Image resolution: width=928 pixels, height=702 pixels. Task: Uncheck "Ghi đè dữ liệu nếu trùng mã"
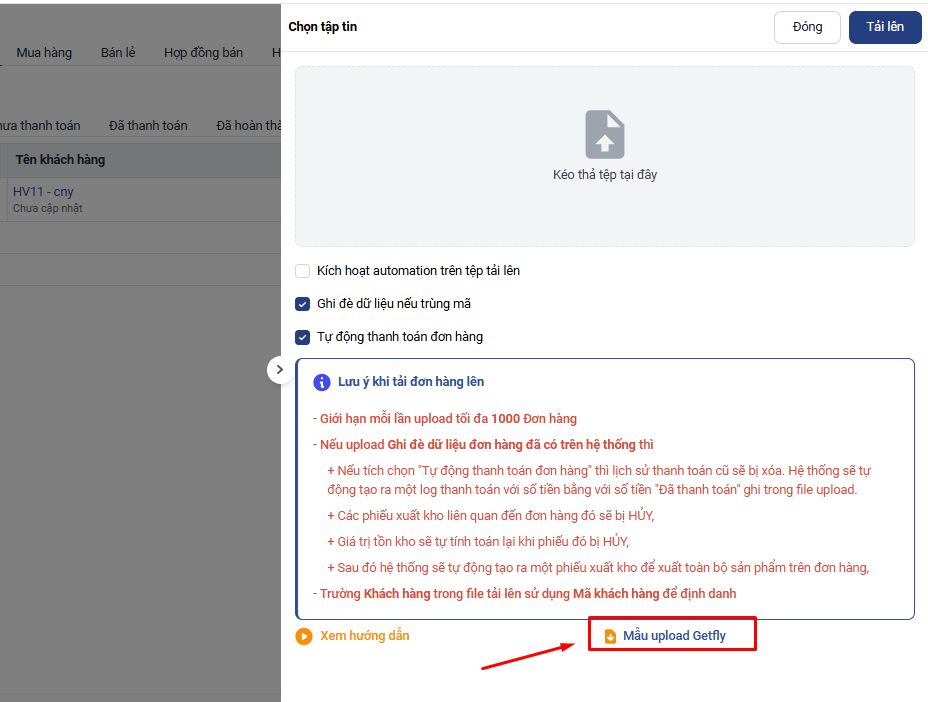303,304
